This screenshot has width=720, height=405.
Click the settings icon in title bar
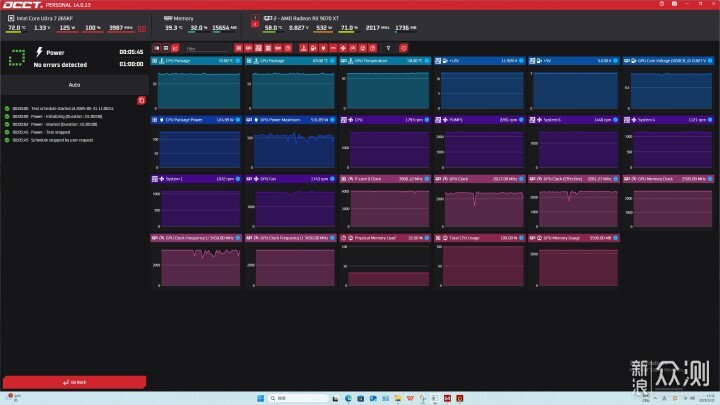pos(662,4)
